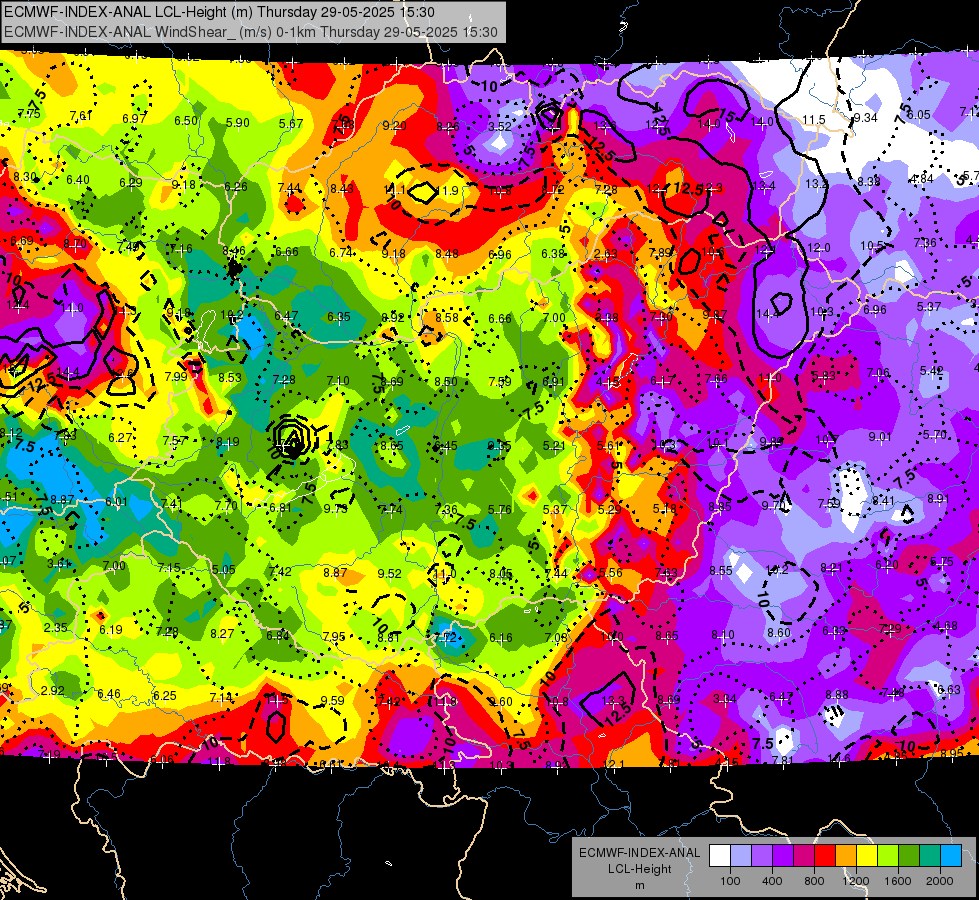Screen dimensions: 979x900
Task: Click the unit 'm' in legend
Action: 639,885
